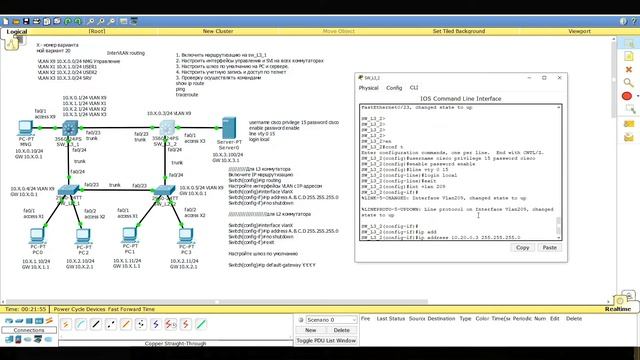Click the Copy button in CLI window
The height and width of the screenshot is (360, 640).
point(522,247)
